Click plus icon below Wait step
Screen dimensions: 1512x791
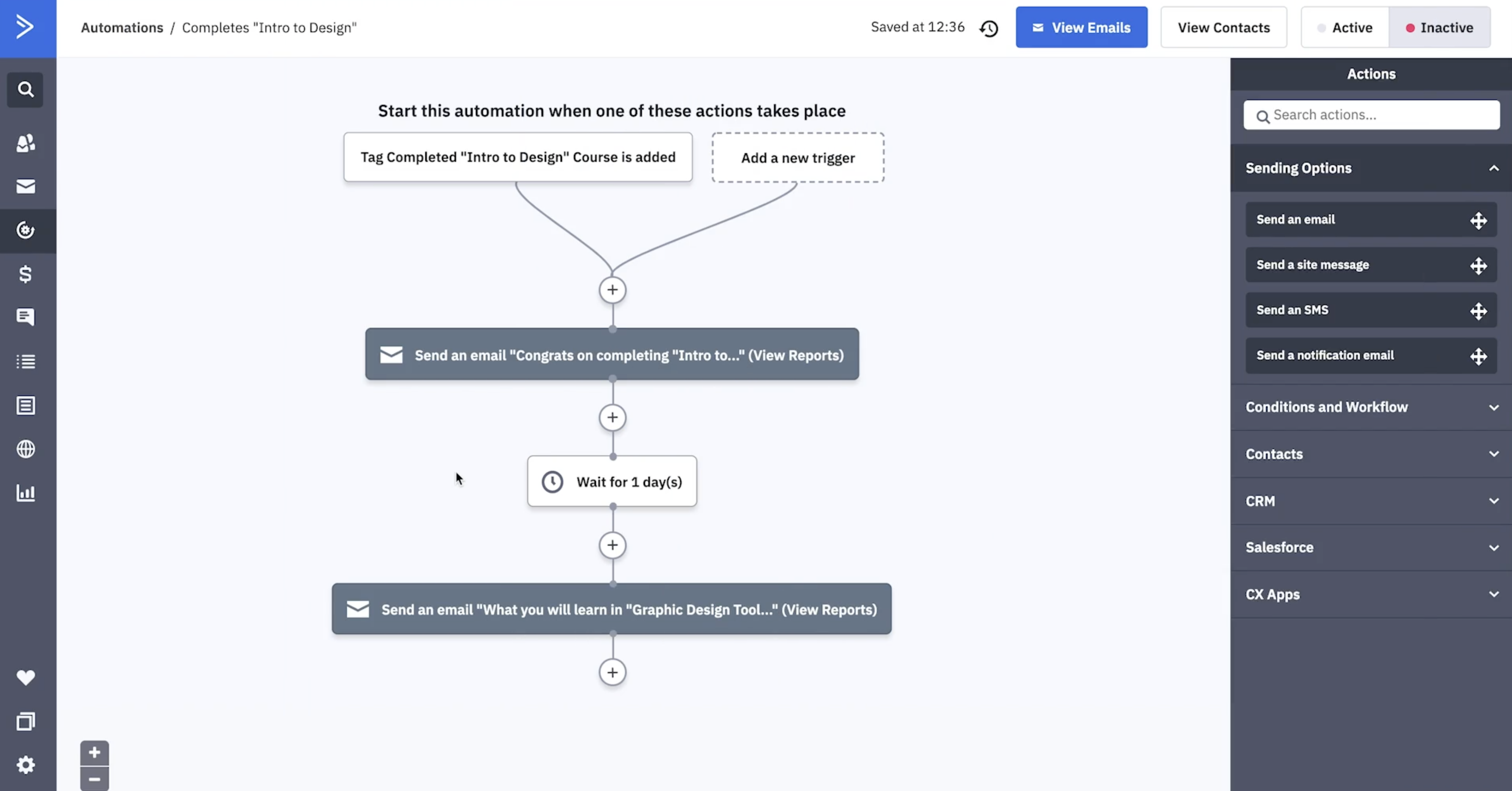612,544
